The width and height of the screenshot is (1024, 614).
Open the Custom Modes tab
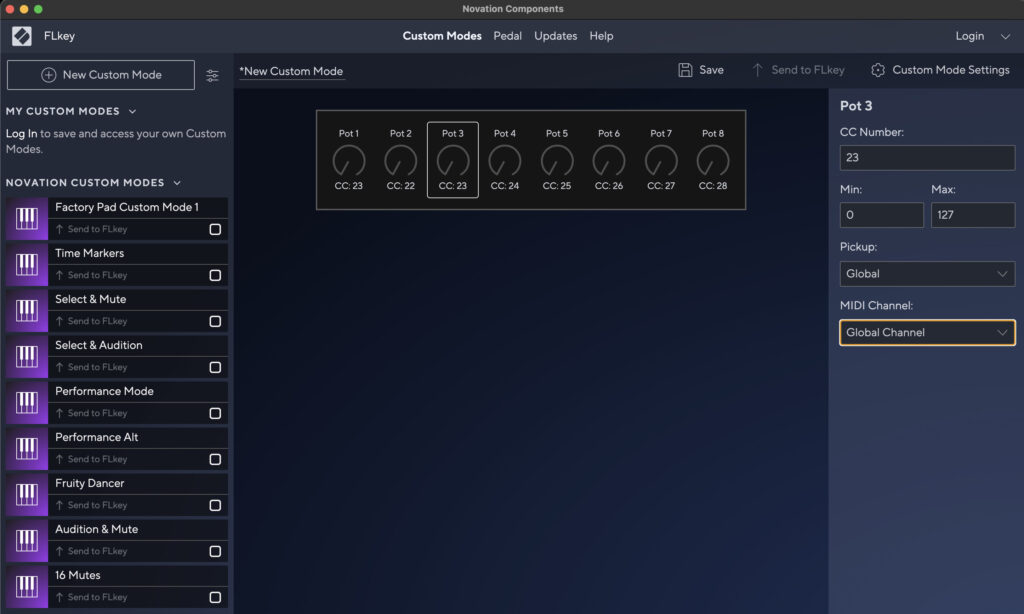pos(442,36)
